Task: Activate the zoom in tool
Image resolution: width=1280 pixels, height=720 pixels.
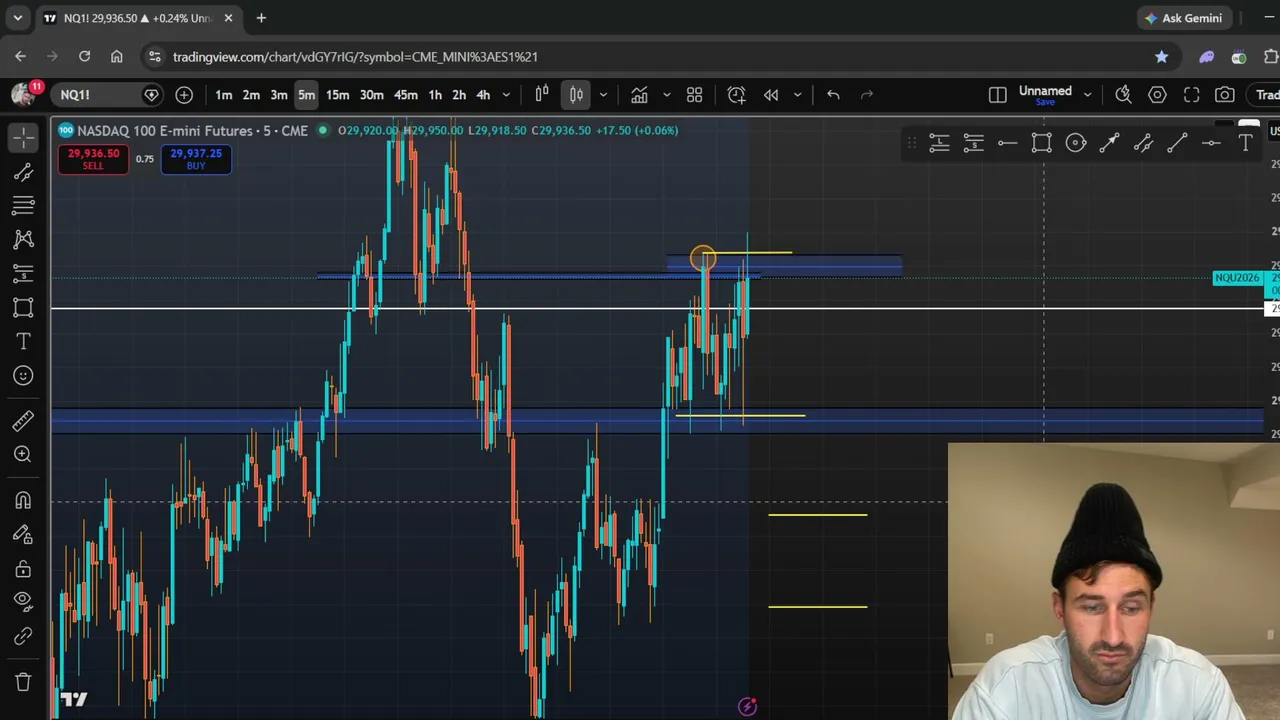Action: click(23, 455)
